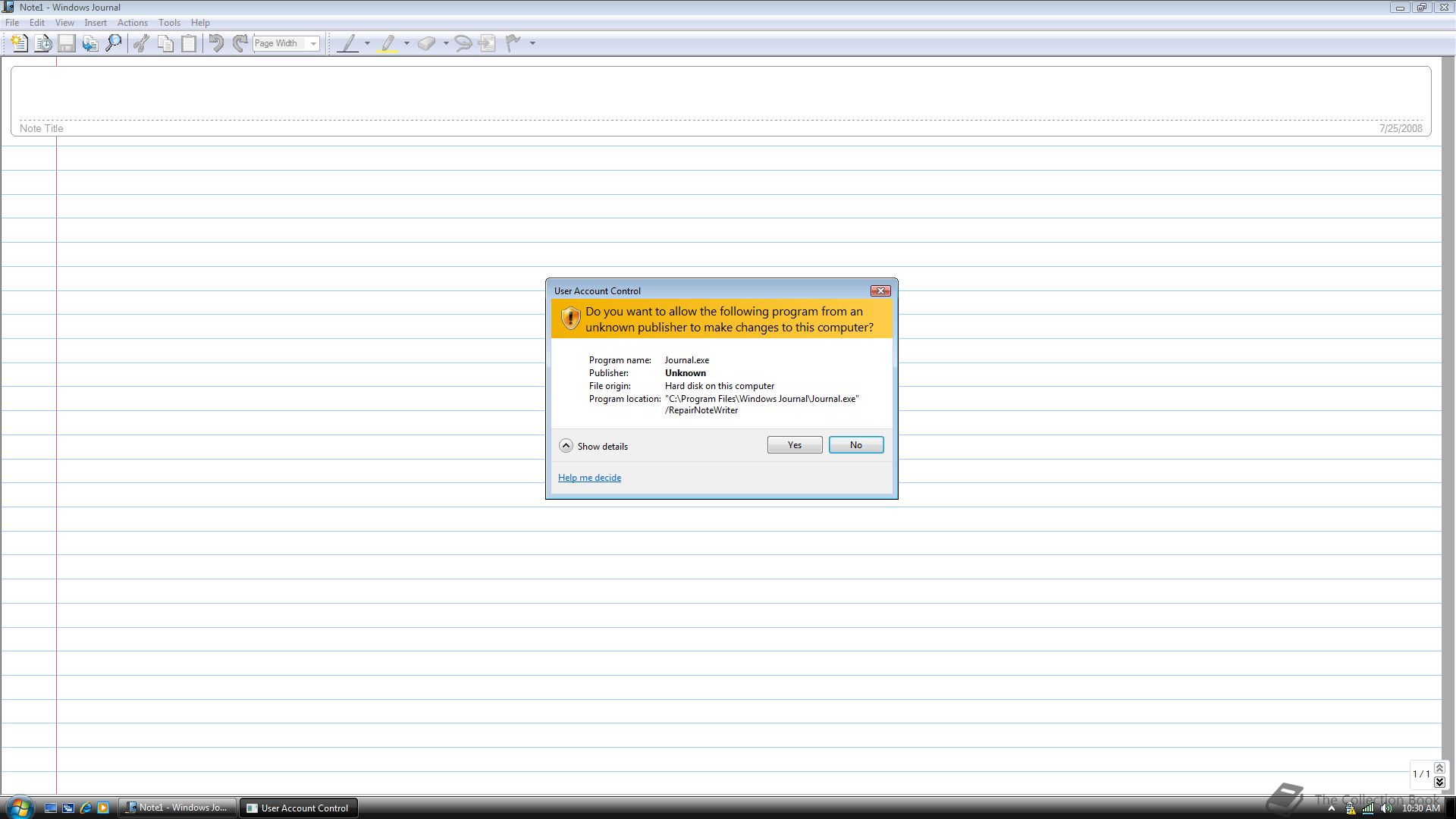The width and height of the screenshot is (1456, 819).
Task: Open the Actions menu
Action: 133,23
